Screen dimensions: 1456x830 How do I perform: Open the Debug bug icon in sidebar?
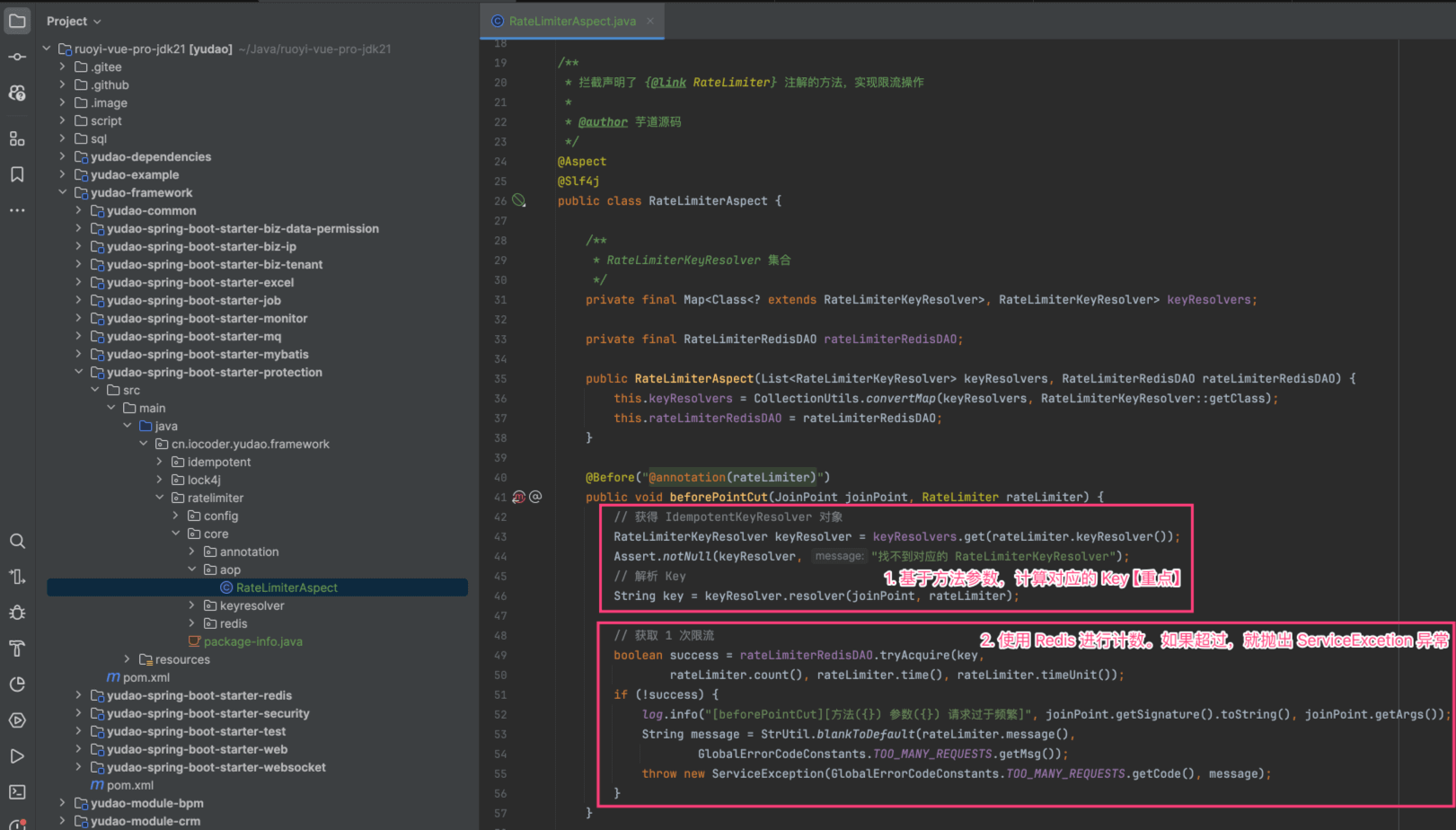(x=17, y=613)
